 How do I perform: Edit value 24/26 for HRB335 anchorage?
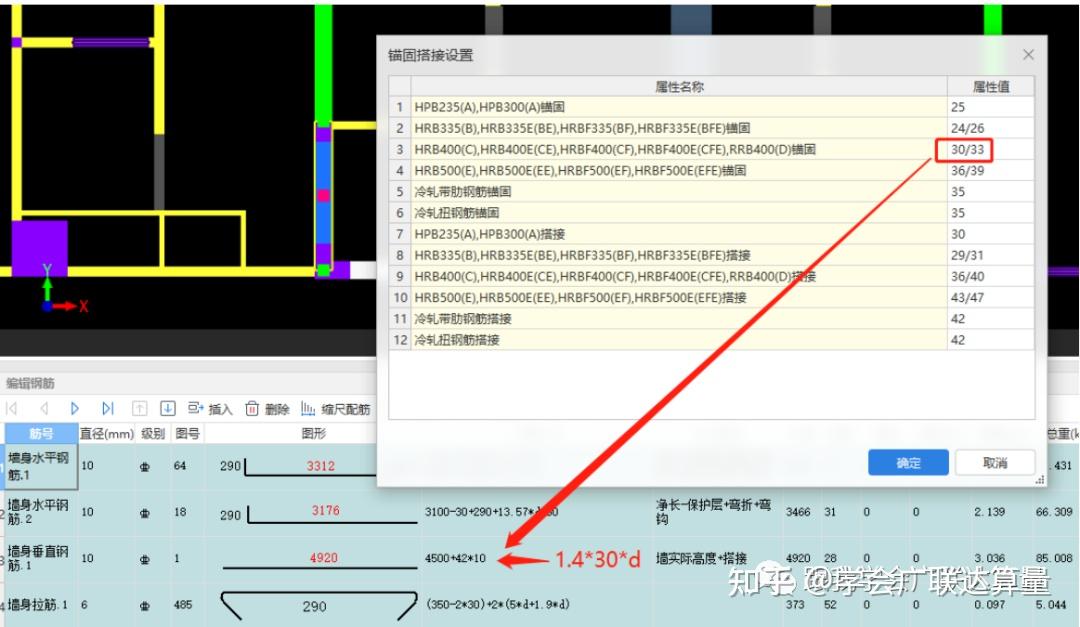990,128
